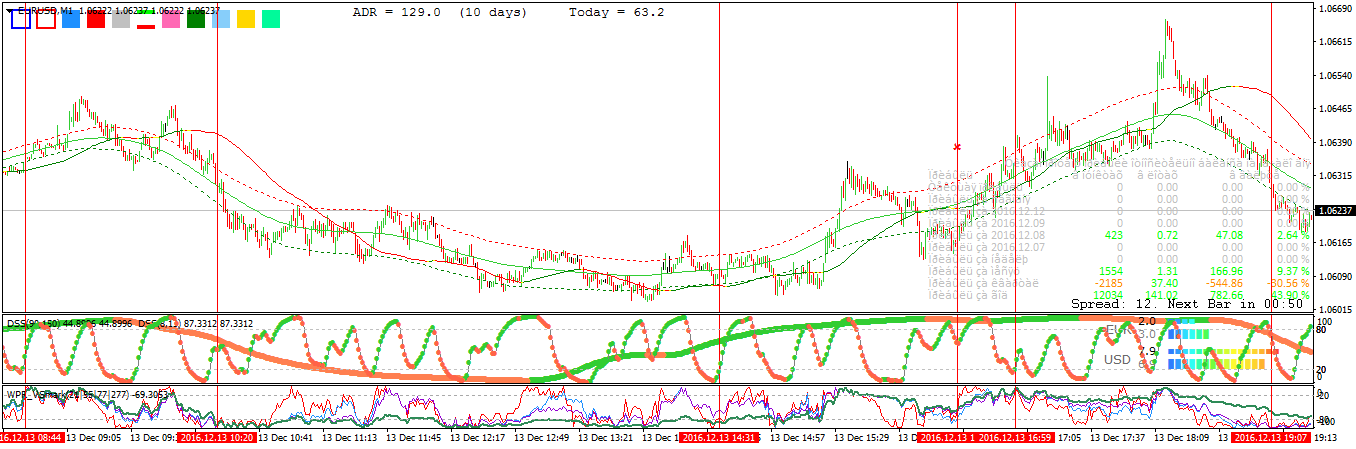Select the solid blue color square
The image size is (1356, 449).
tap(71, 19)
